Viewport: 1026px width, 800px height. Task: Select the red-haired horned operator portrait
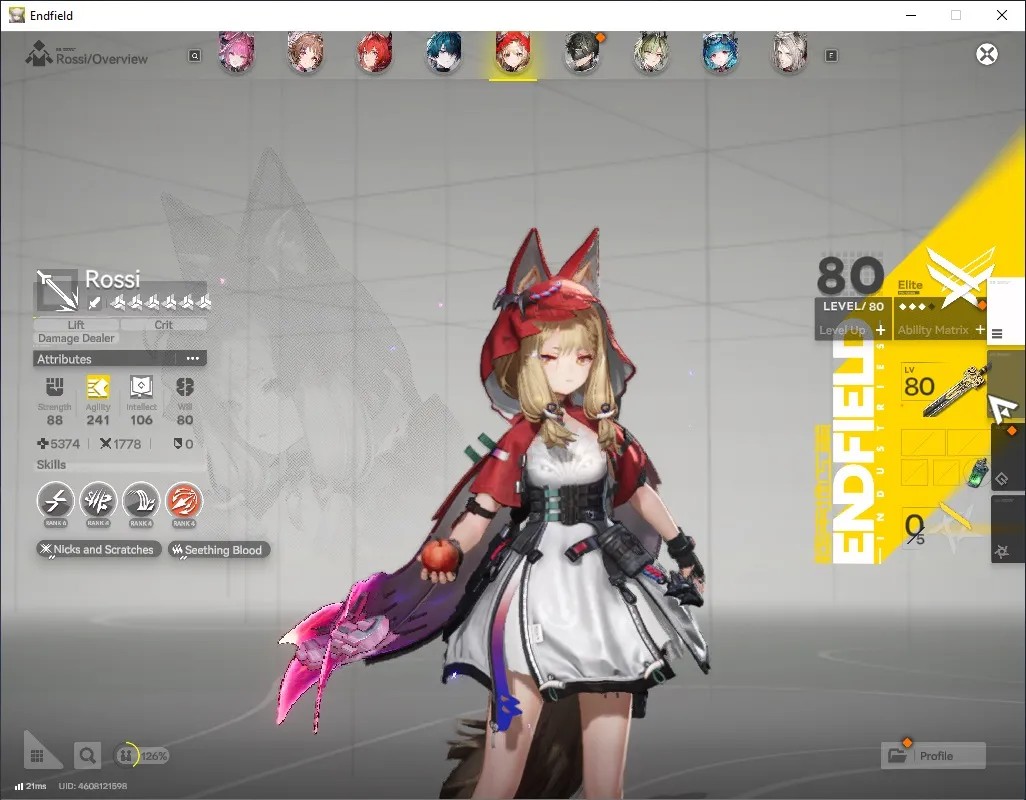[375, 52]
